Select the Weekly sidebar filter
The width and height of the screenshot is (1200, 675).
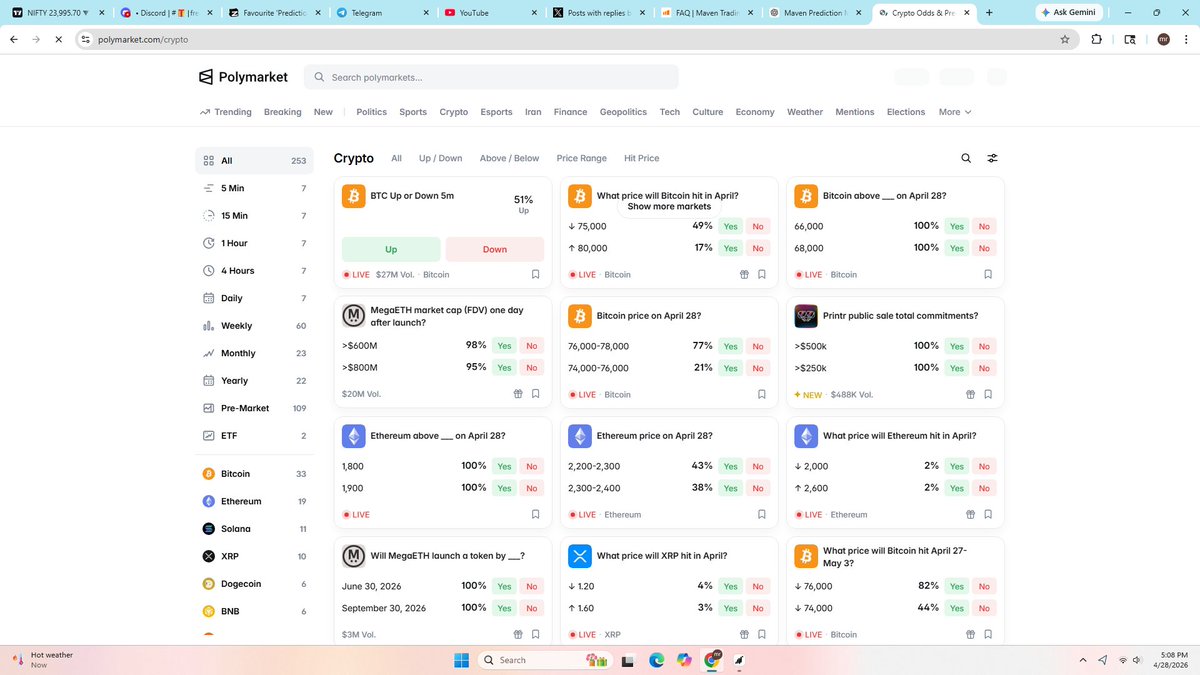pos(254,326)
